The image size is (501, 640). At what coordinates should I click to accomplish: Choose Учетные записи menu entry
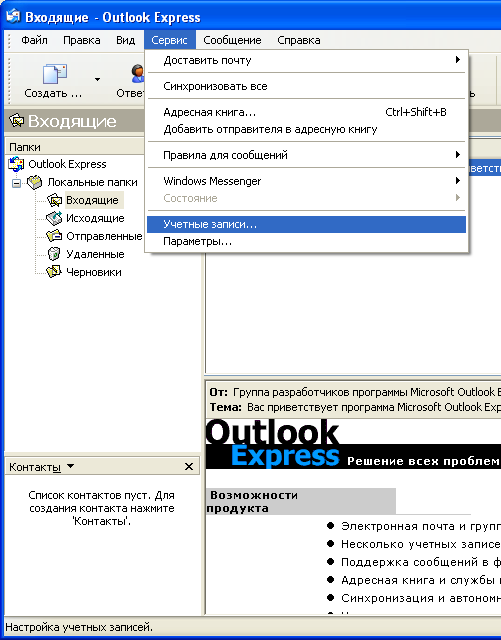coord(306,224)
